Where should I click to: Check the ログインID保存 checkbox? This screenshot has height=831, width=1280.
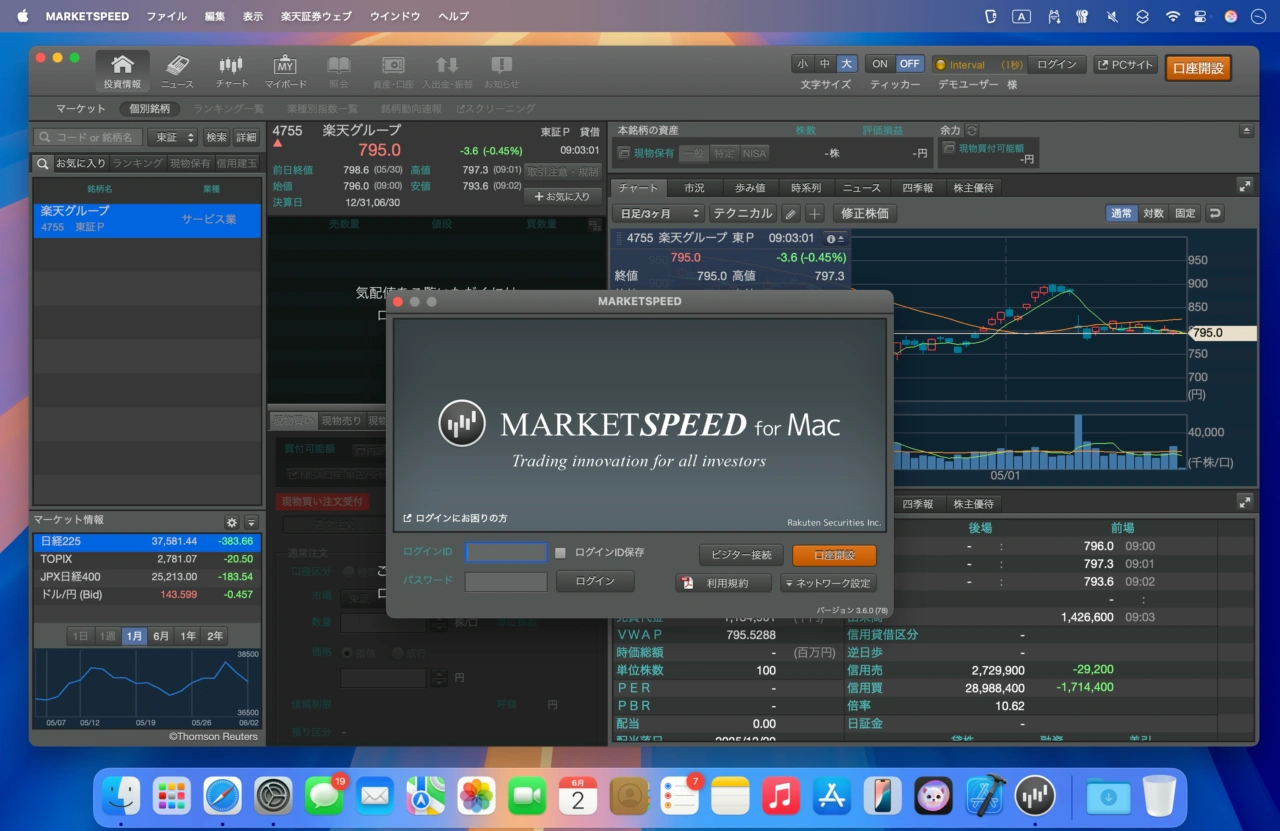click(561, 553)
